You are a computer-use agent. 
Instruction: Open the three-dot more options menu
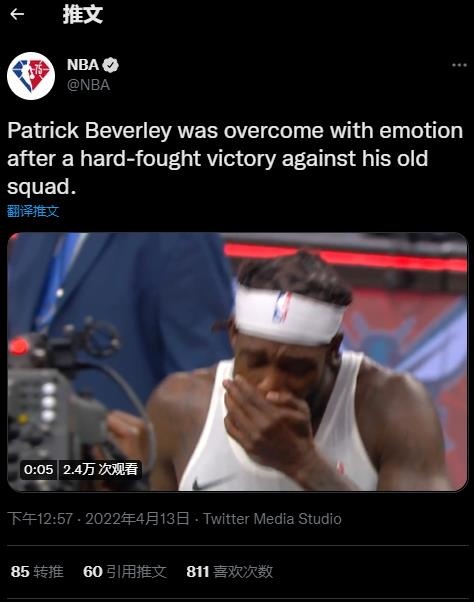pos(459,65)
